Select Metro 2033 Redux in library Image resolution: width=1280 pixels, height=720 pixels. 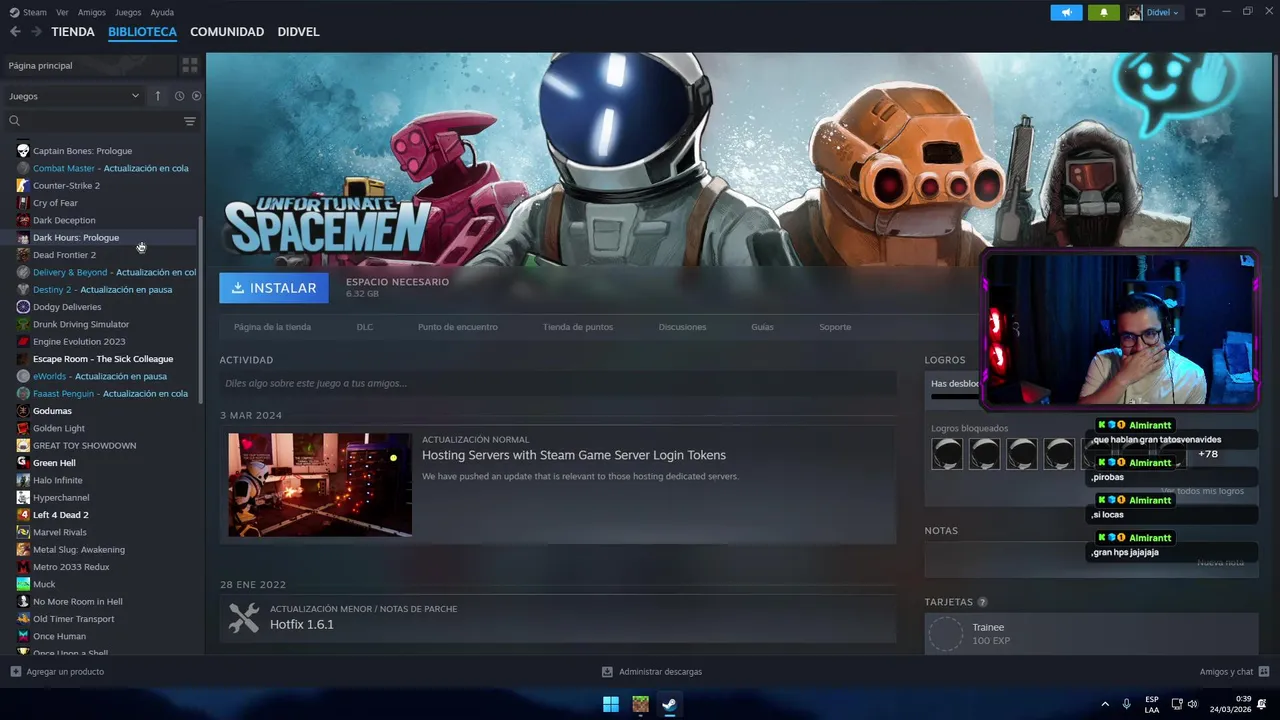pyautogui.click(x=71, y=567)
